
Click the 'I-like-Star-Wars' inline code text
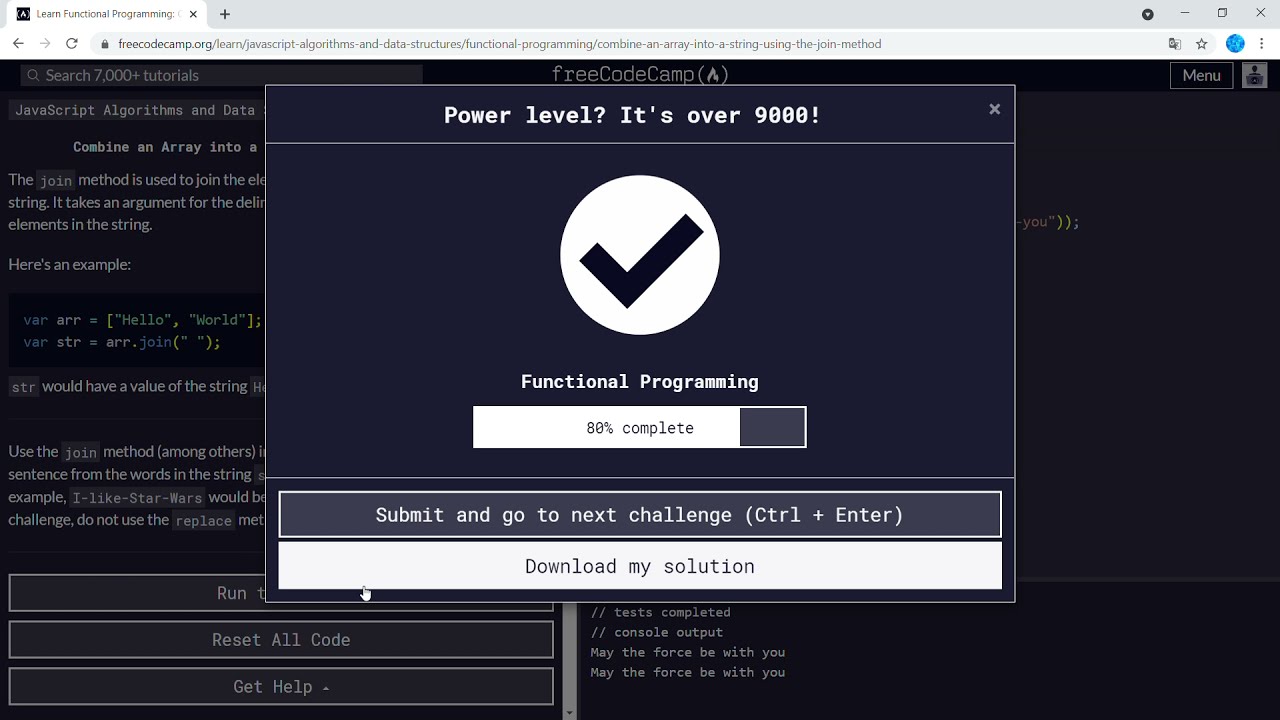coord(137,498)
